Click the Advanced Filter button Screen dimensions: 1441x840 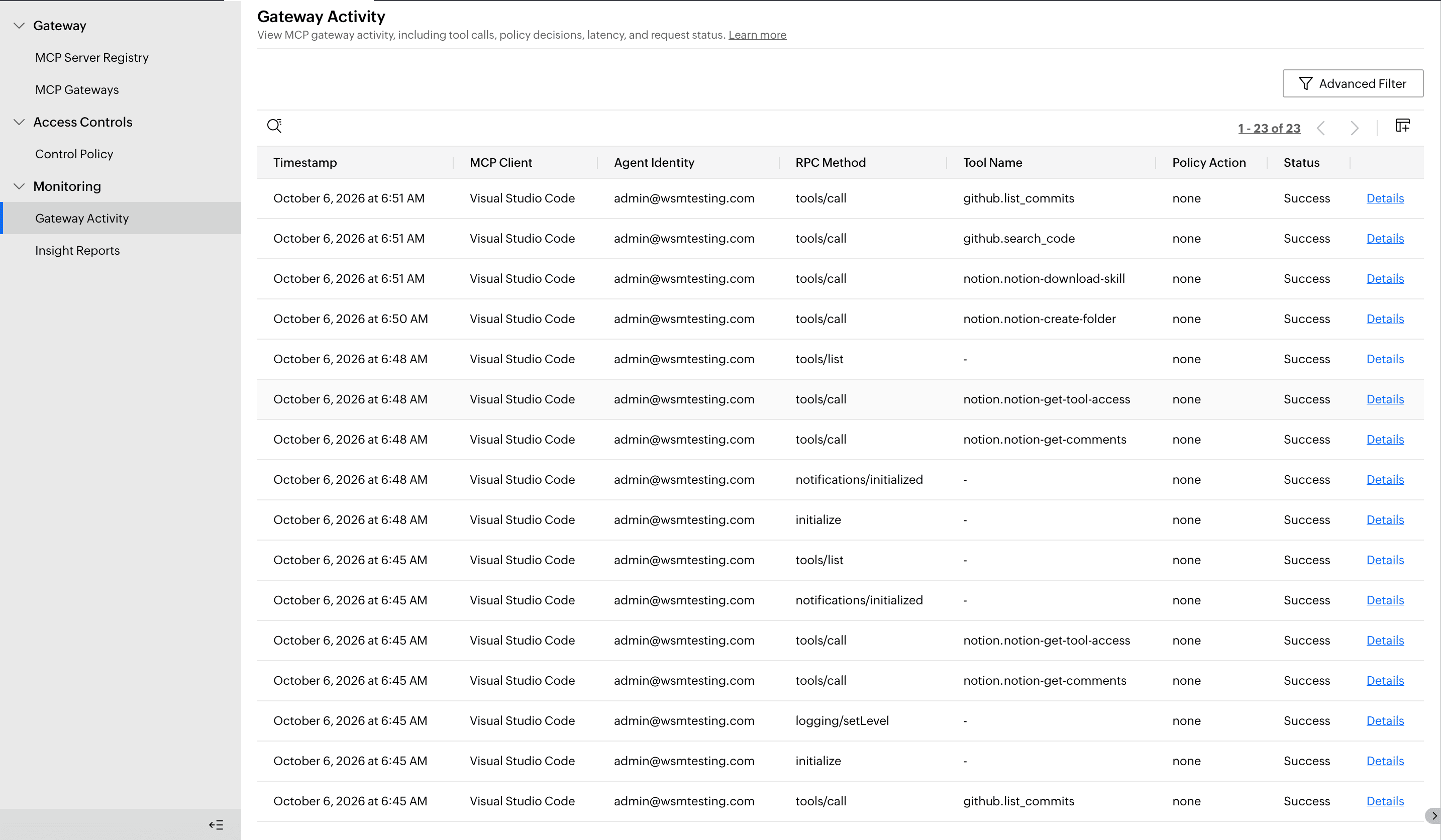[1353, 83]
